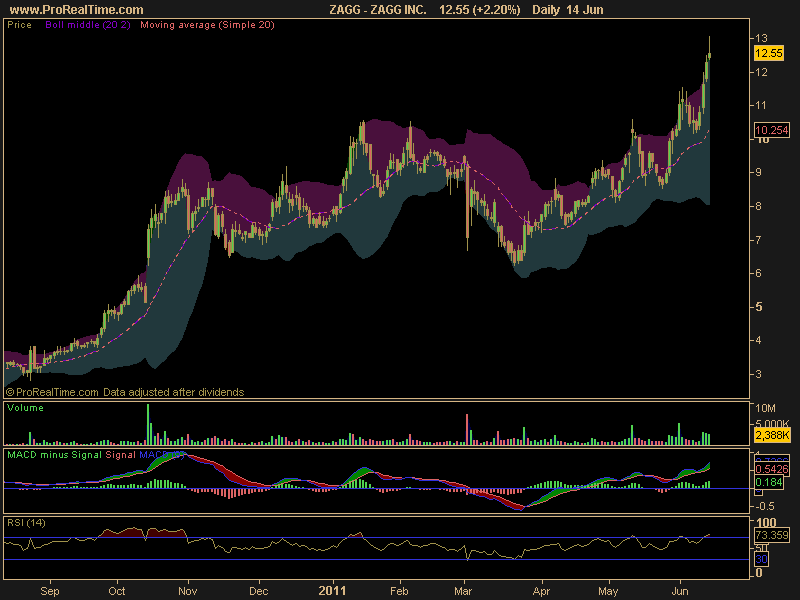This screenshot has height=600, width=800.
Task: Select the Boll middle (20 2) legend
Action: coord(88,24)
